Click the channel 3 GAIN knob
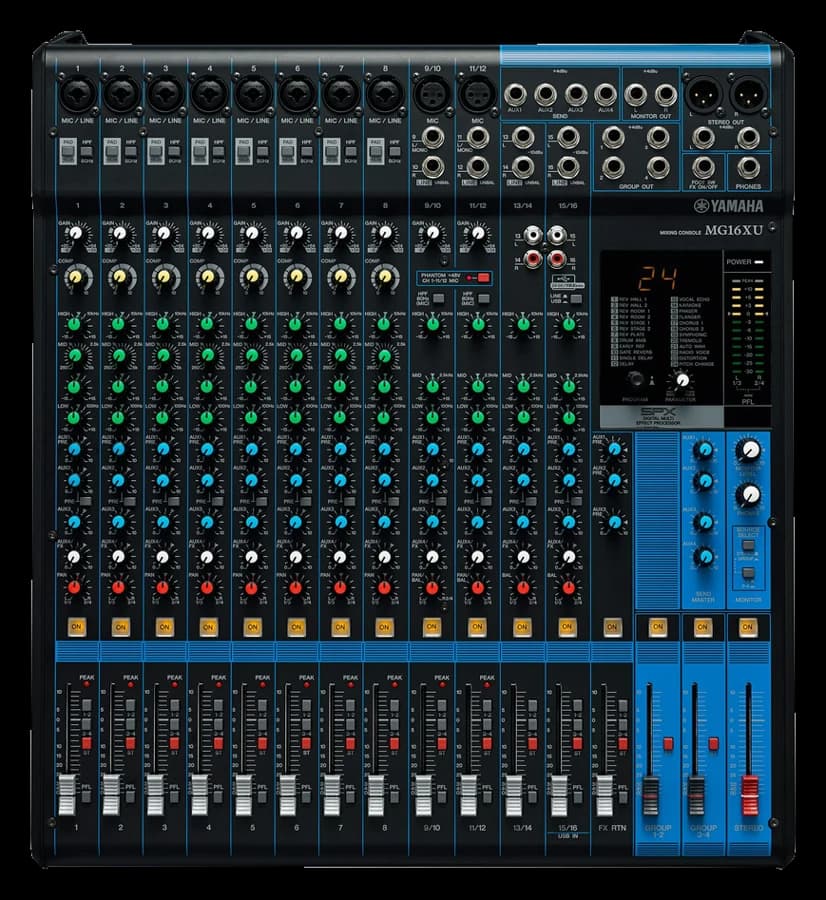 click(x=164, y=234)
